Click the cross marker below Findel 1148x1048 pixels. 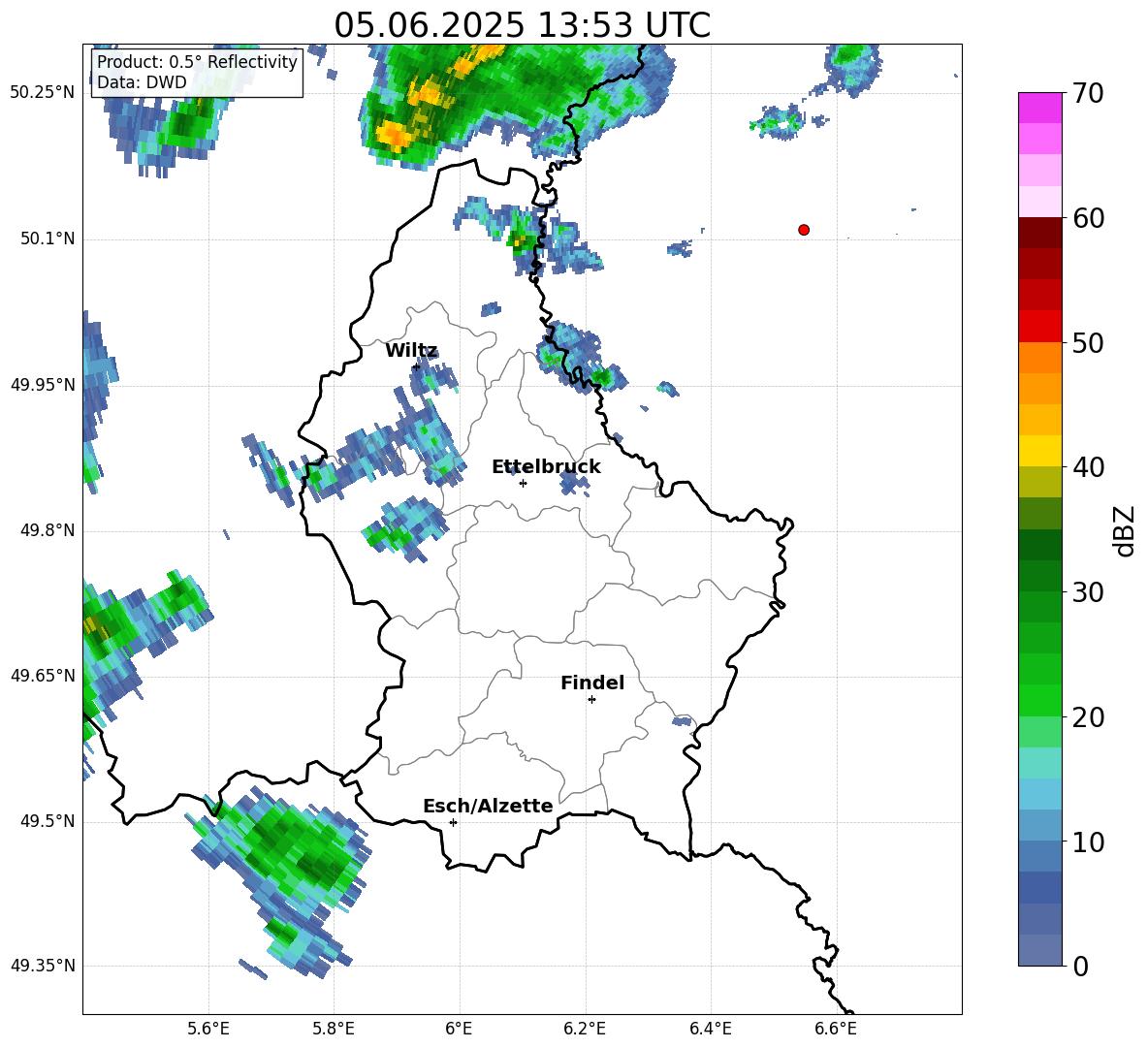tap(591, 700)
